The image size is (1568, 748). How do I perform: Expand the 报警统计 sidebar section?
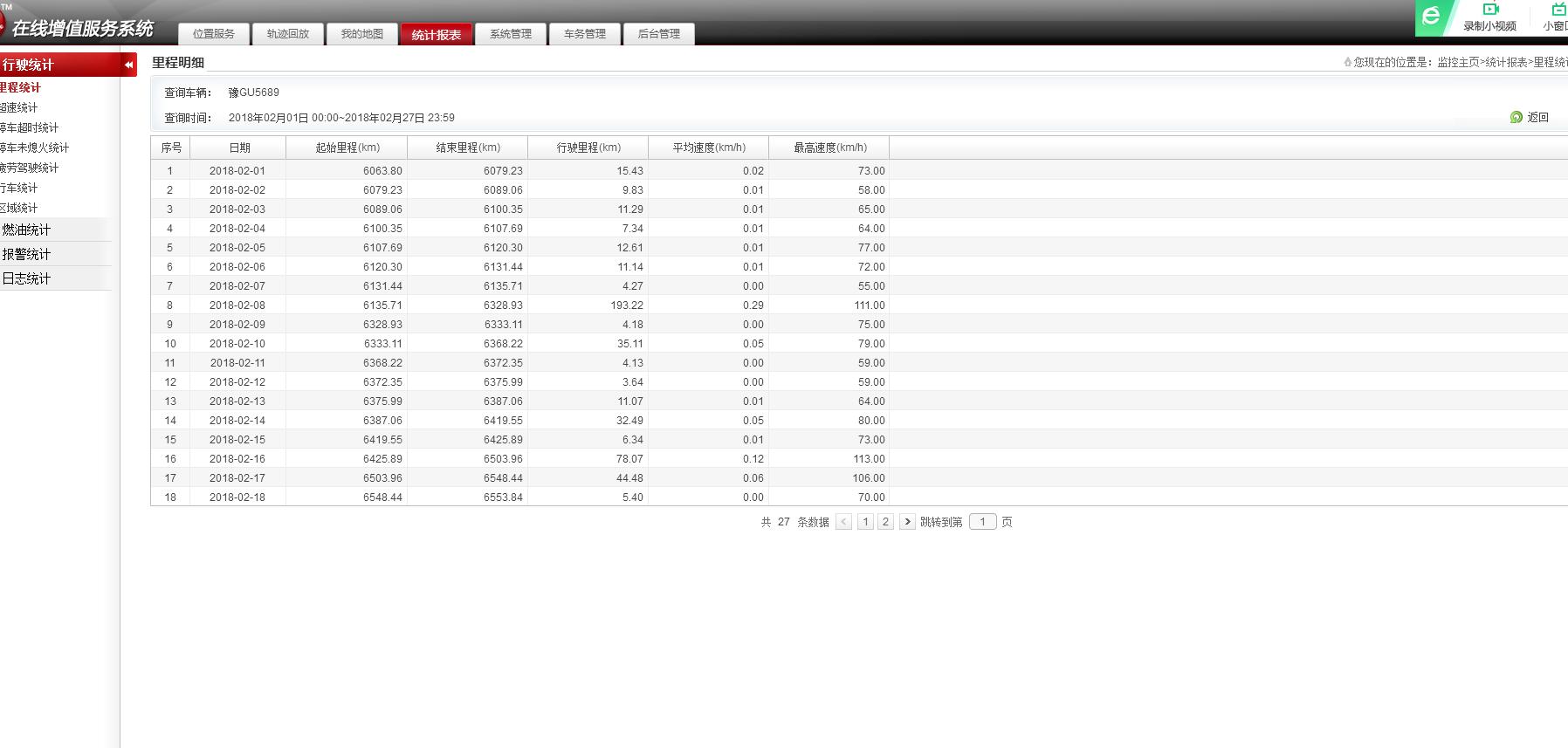click(x=27, y=254)
